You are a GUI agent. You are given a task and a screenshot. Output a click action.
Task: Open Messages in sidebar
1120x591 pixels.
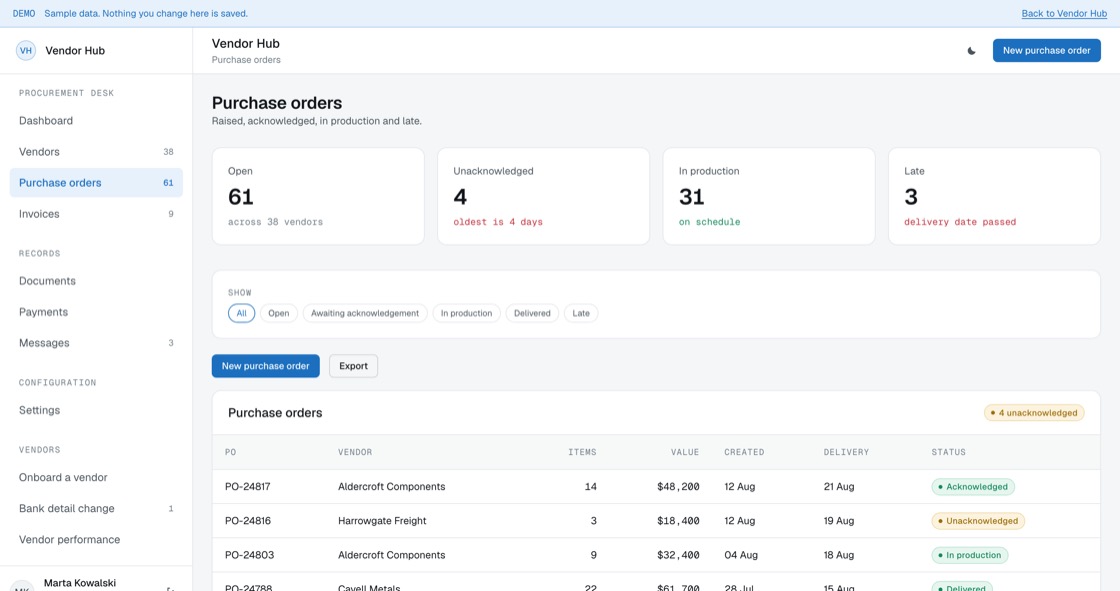(96, 343)
